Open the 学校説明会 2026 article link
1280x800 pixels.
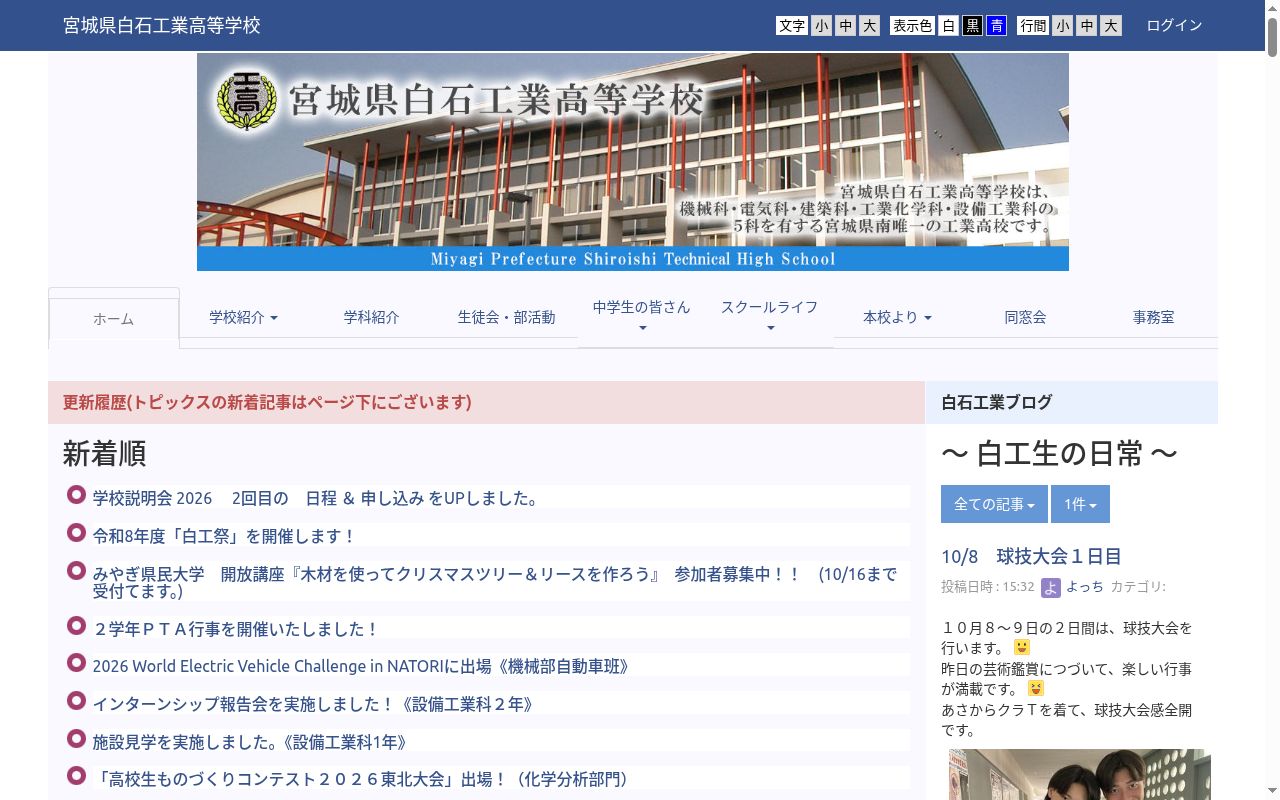[x=318, y=498]
